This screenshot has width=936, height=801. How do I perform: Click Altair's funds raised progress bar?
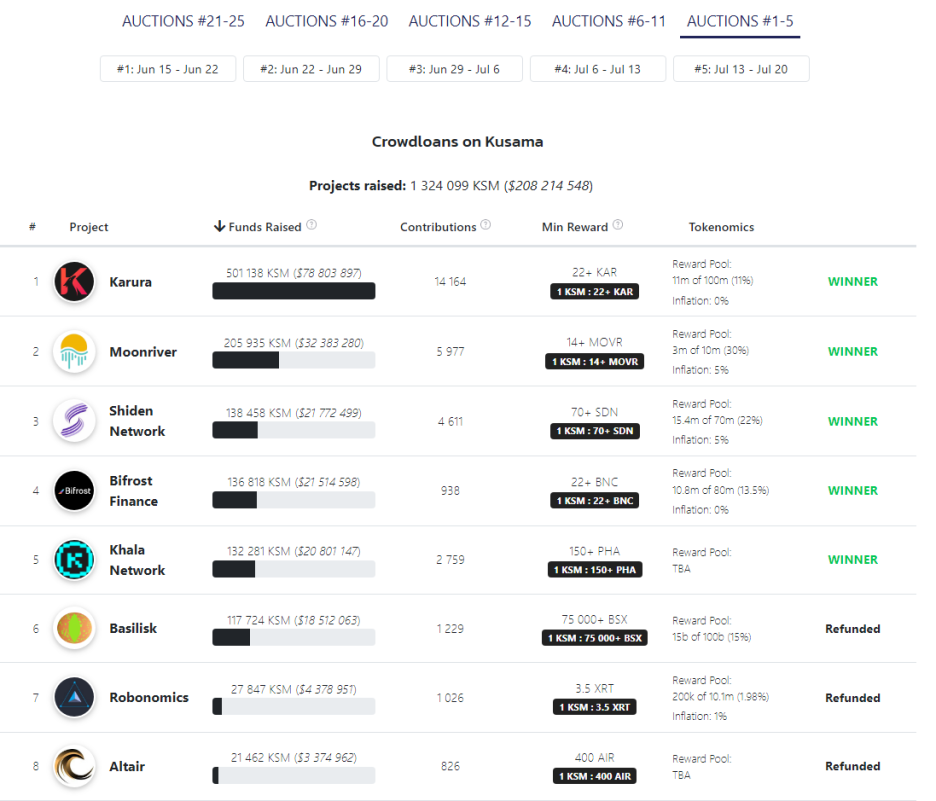(x=294, y=775)
